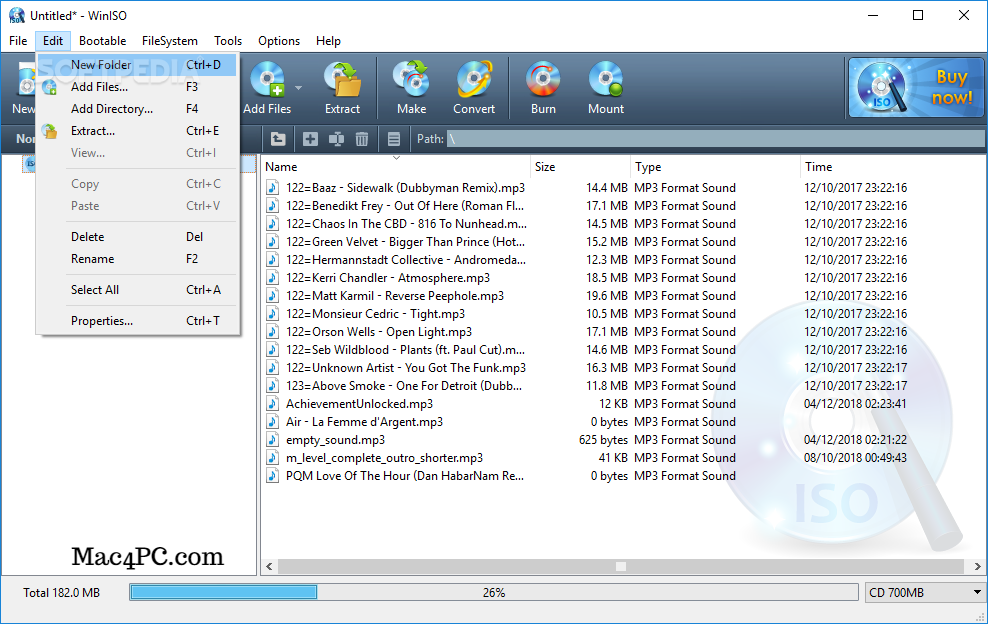Select the Seb Wildblood - Plants file name

tap(405, 350)
